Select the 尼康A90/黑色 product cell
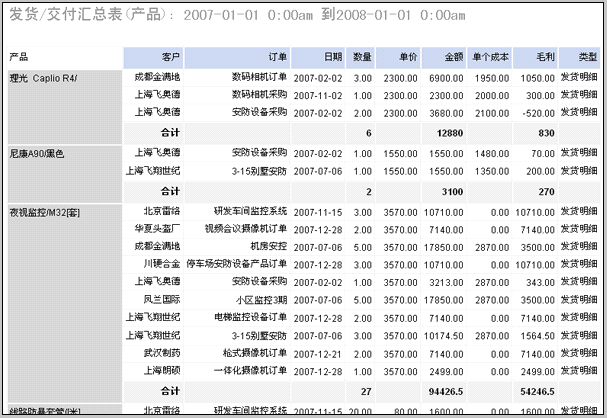This screenshot has width=607, height=418. (37, 154)
